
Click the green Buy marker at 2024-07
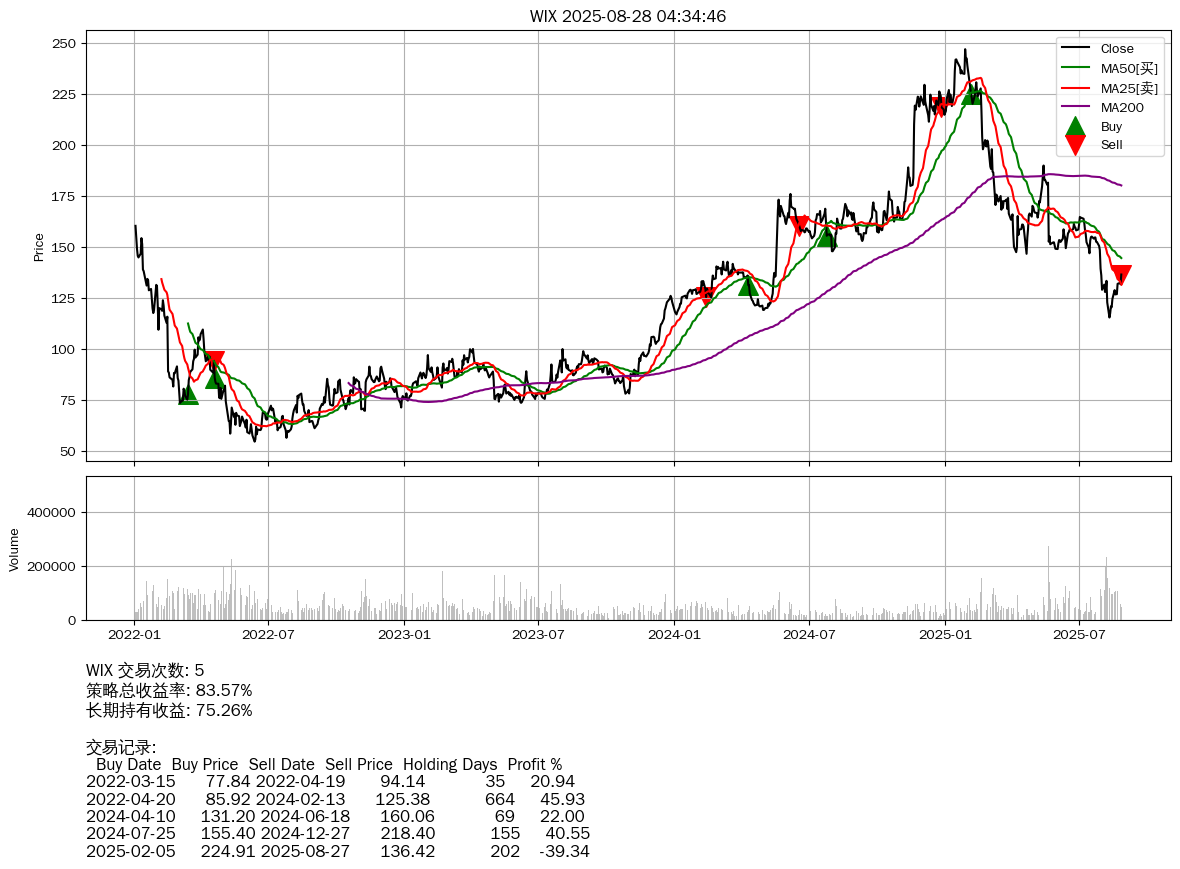pos(826,237)
